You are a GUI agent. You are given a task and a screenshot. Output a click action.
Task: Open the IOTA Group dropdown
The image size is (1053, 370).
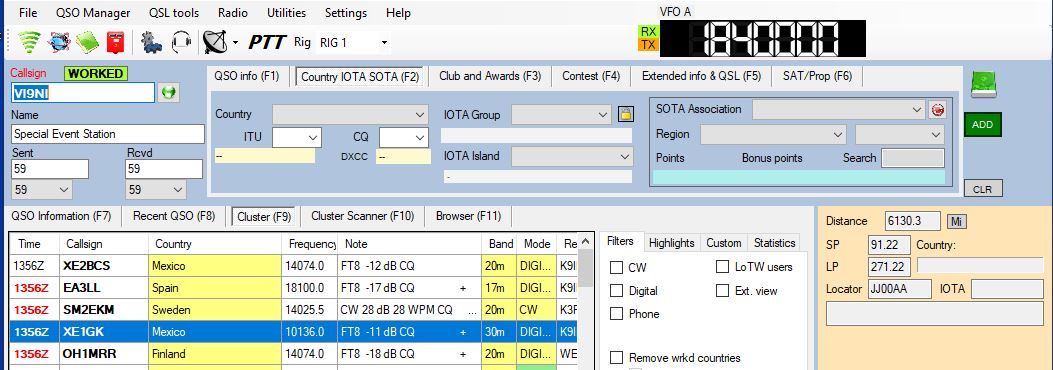[561, 114]
